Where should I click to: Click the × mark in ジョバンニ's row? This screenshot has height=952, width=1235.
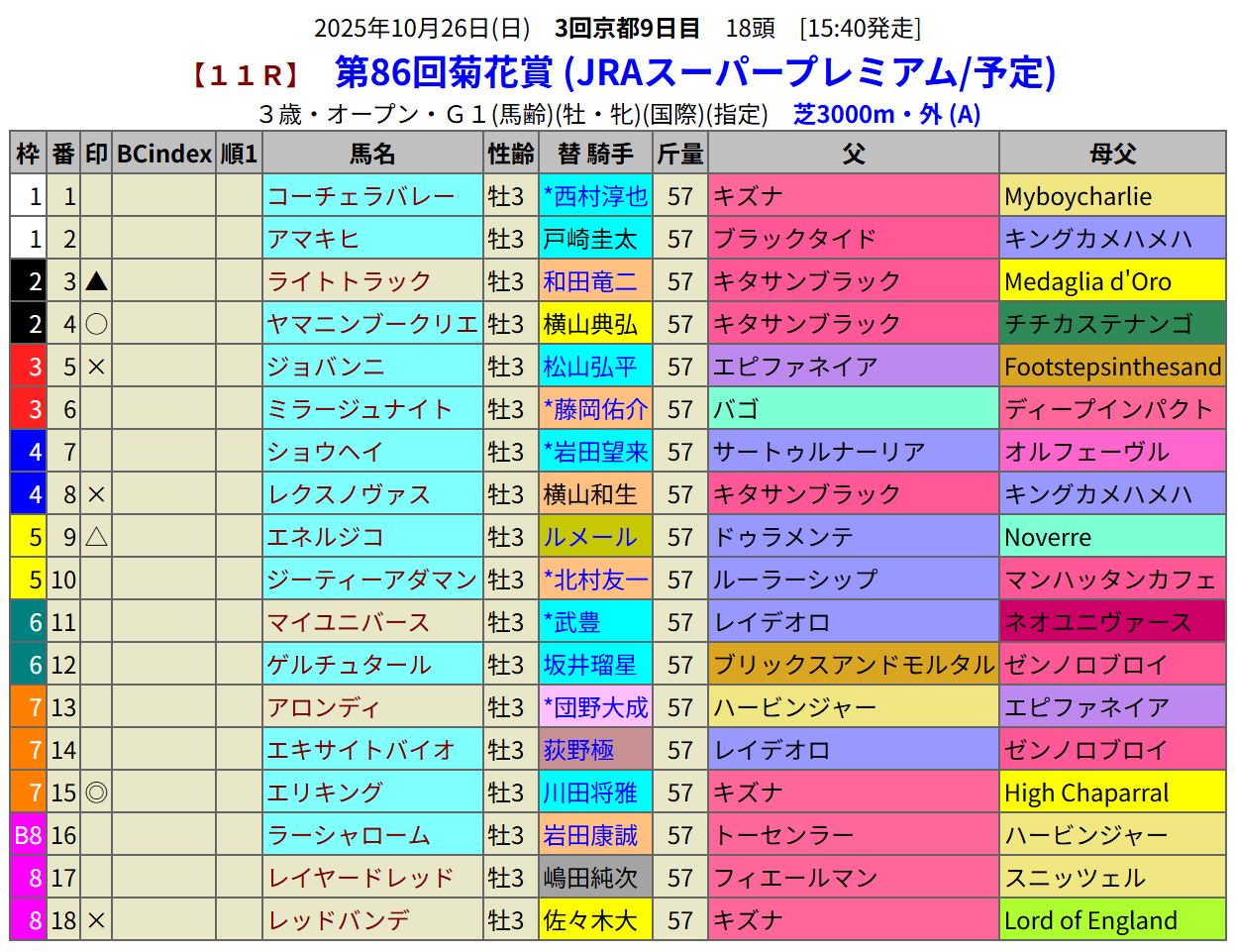point(96,367)
